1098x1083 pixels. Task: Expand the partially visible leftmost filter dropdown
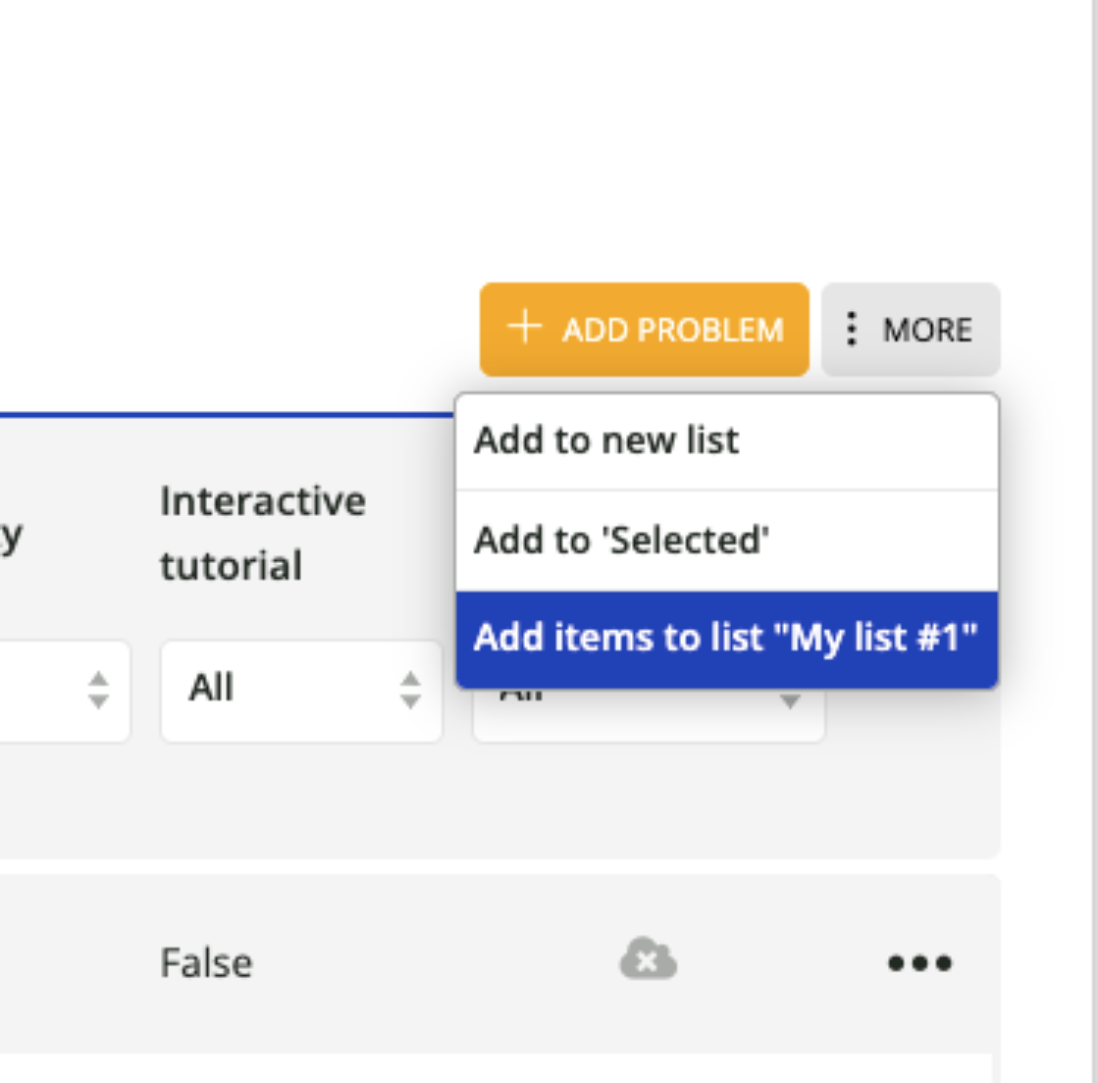(64, 691)
